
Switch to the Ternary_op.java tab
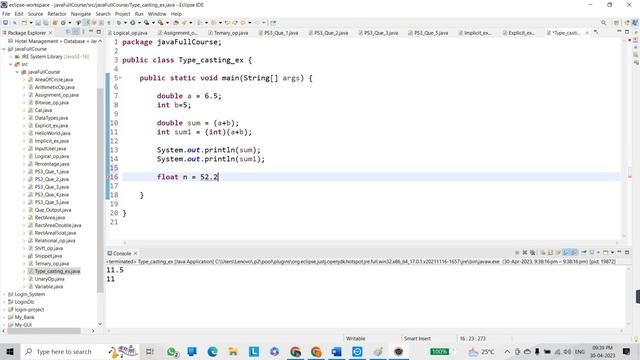[x=228, y=33]
